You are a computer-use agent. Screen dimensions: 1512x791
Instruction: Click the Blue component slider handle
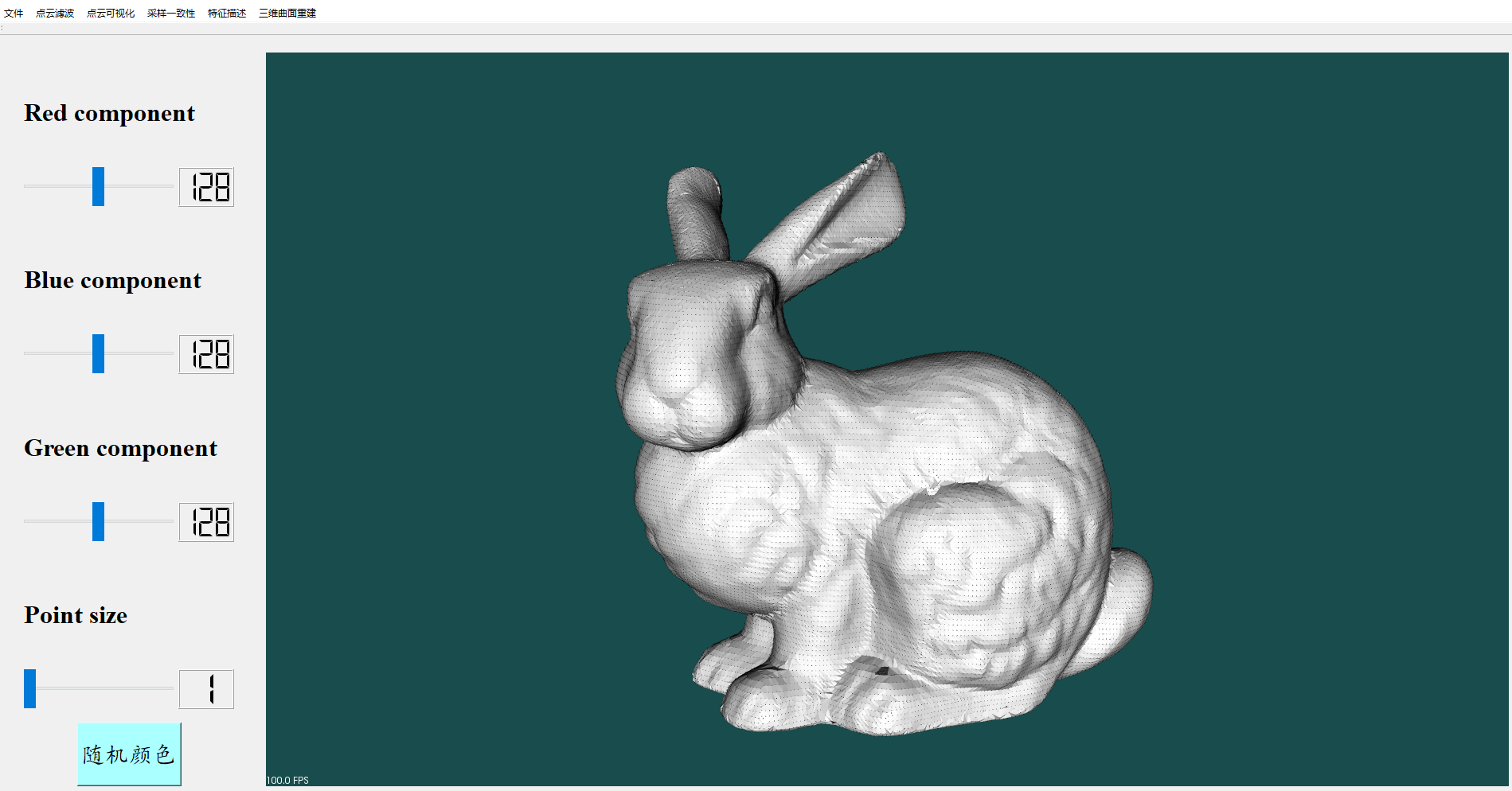98,353
